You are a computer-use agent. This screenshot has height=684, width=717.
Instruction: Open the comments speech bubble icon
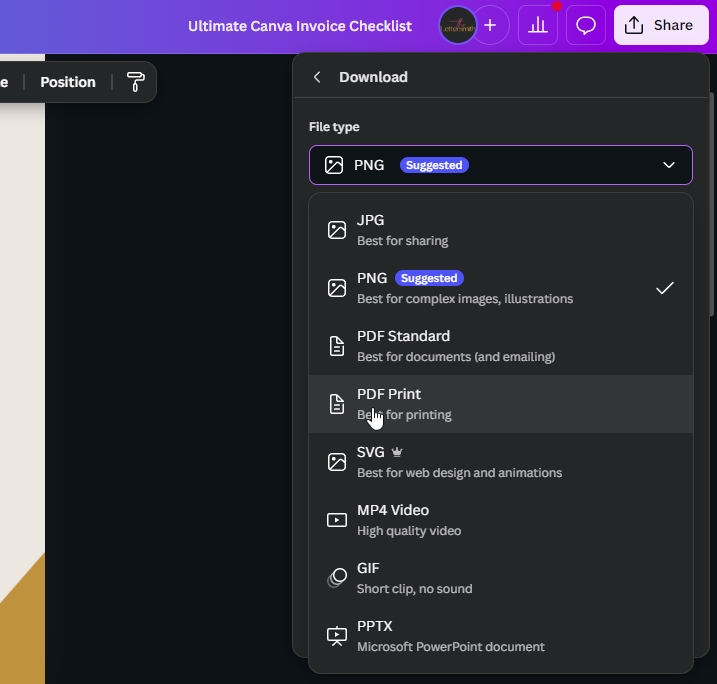tap(586, 26)
